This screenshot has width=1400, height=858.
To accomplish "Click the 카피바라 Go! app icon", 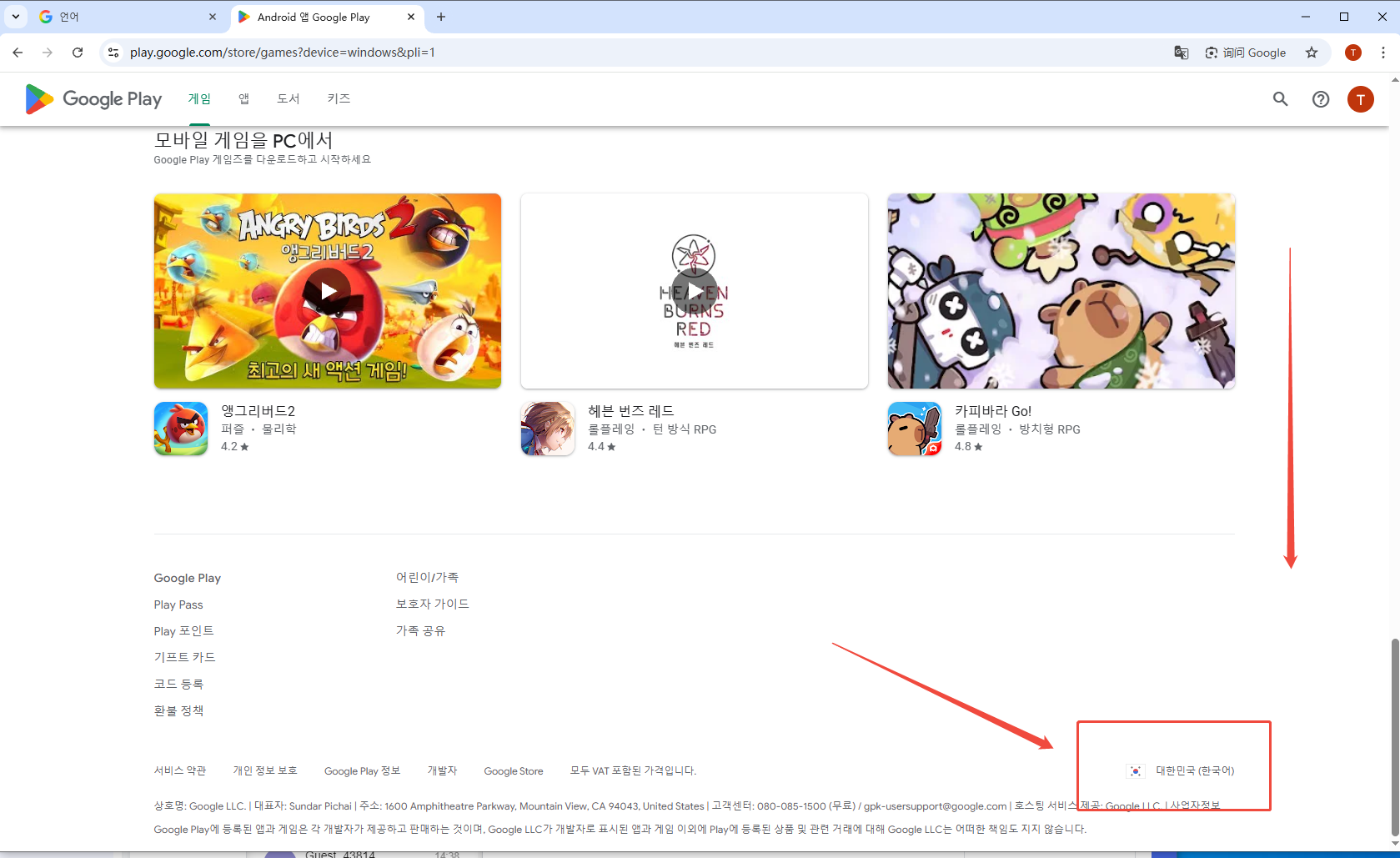I will (915, 429).
